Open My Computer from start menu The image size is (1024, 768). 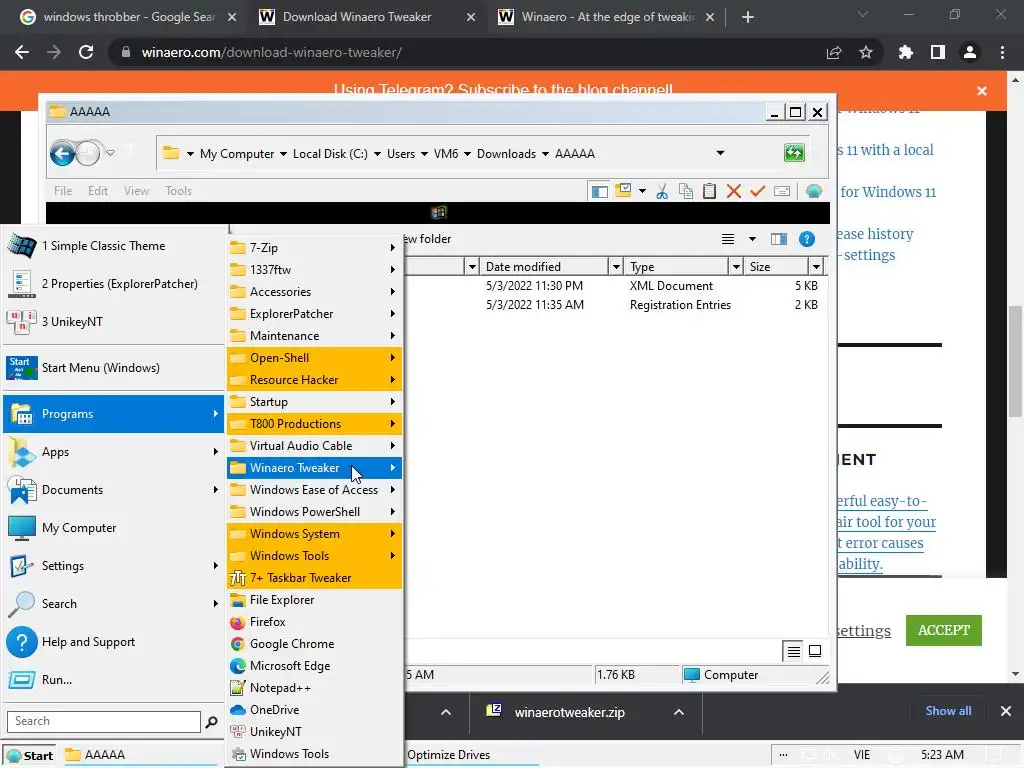tap(114, 528)
